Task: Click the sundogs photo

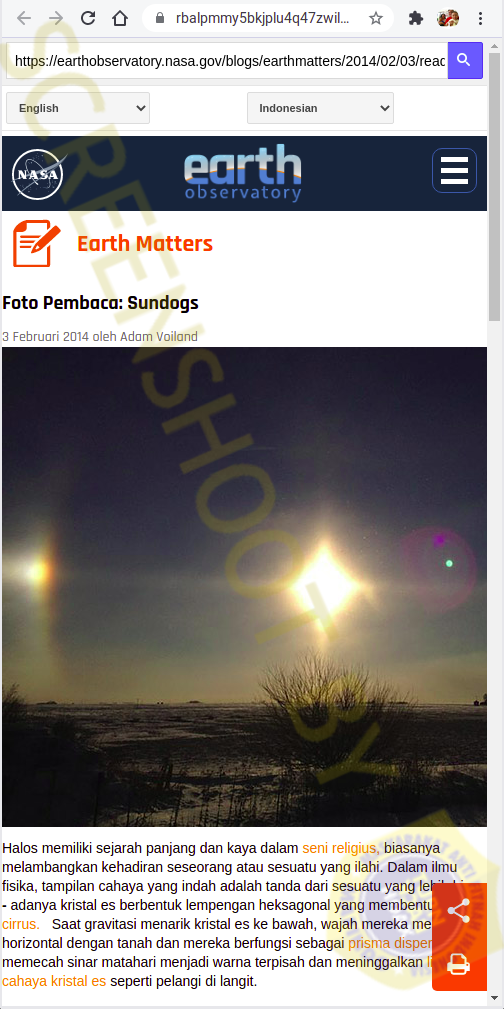Action: tap(245, 587)
